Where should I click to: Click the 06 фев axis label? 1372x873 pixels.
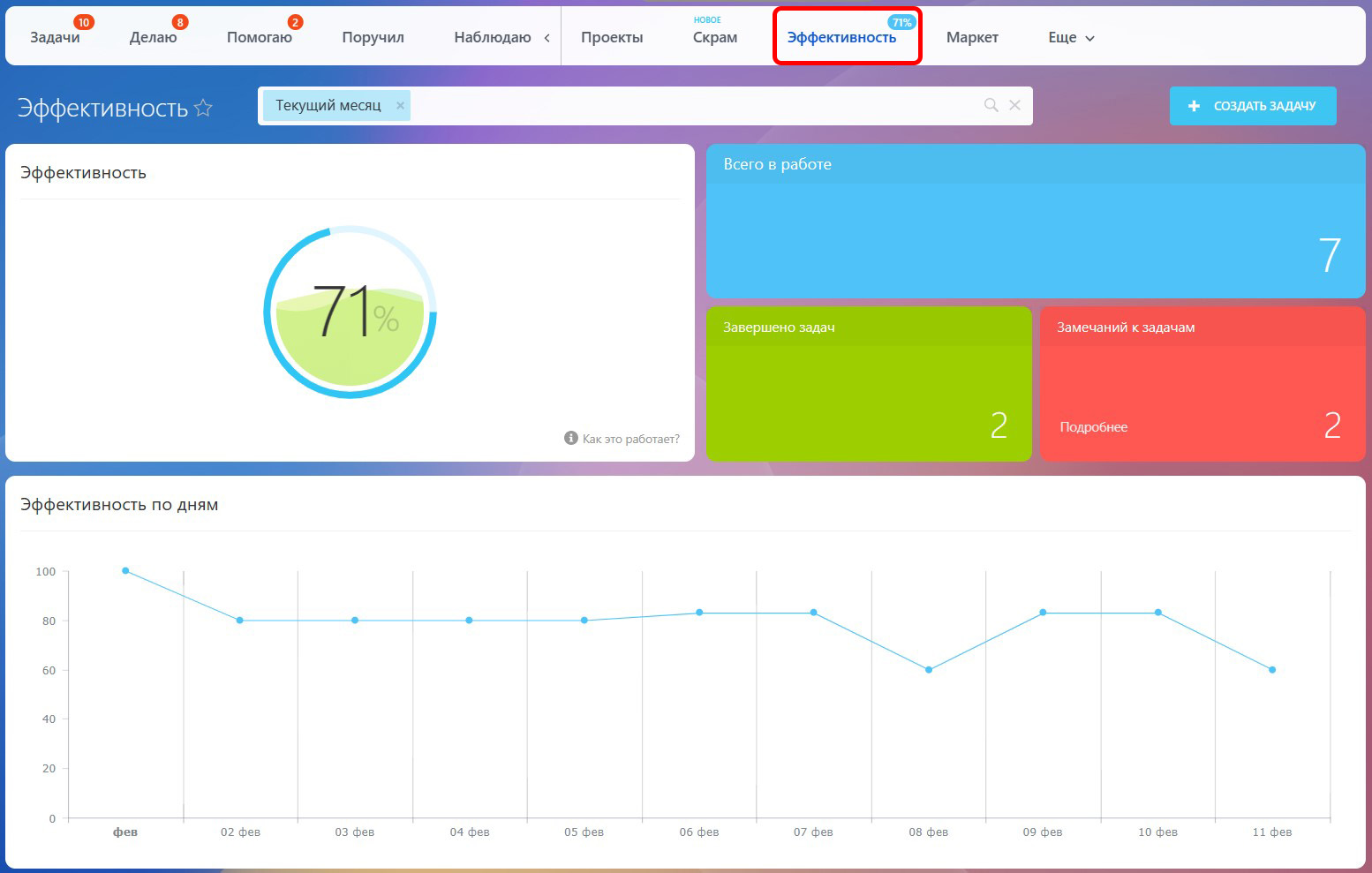point(699,832)
